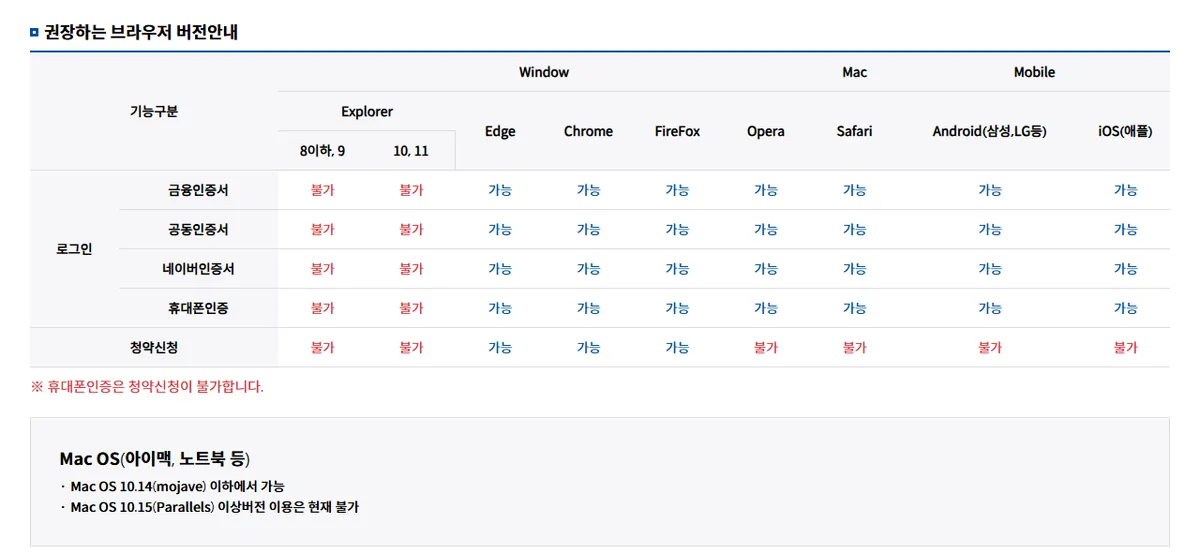
Task: Select the Edge column header
Action: [x=500, y=131]
